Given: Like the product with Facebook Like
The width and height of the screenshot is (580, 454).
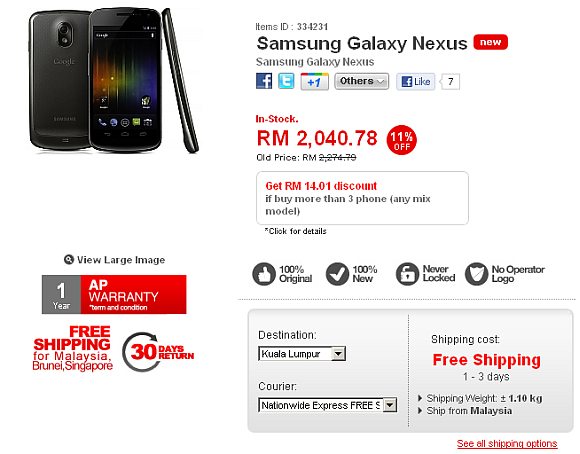Looking at the screenshot, I should coord(415,81).
